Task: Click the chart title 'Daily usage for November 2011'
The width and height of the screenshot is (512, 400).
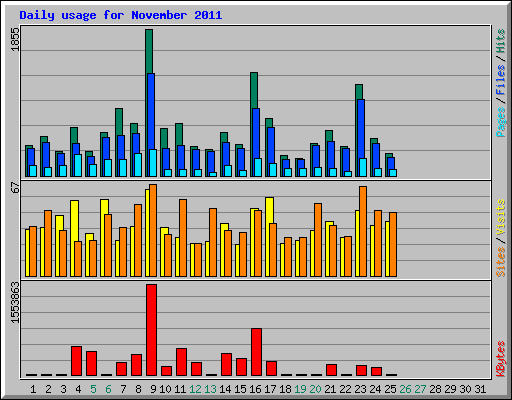Action: pos(121,15)
